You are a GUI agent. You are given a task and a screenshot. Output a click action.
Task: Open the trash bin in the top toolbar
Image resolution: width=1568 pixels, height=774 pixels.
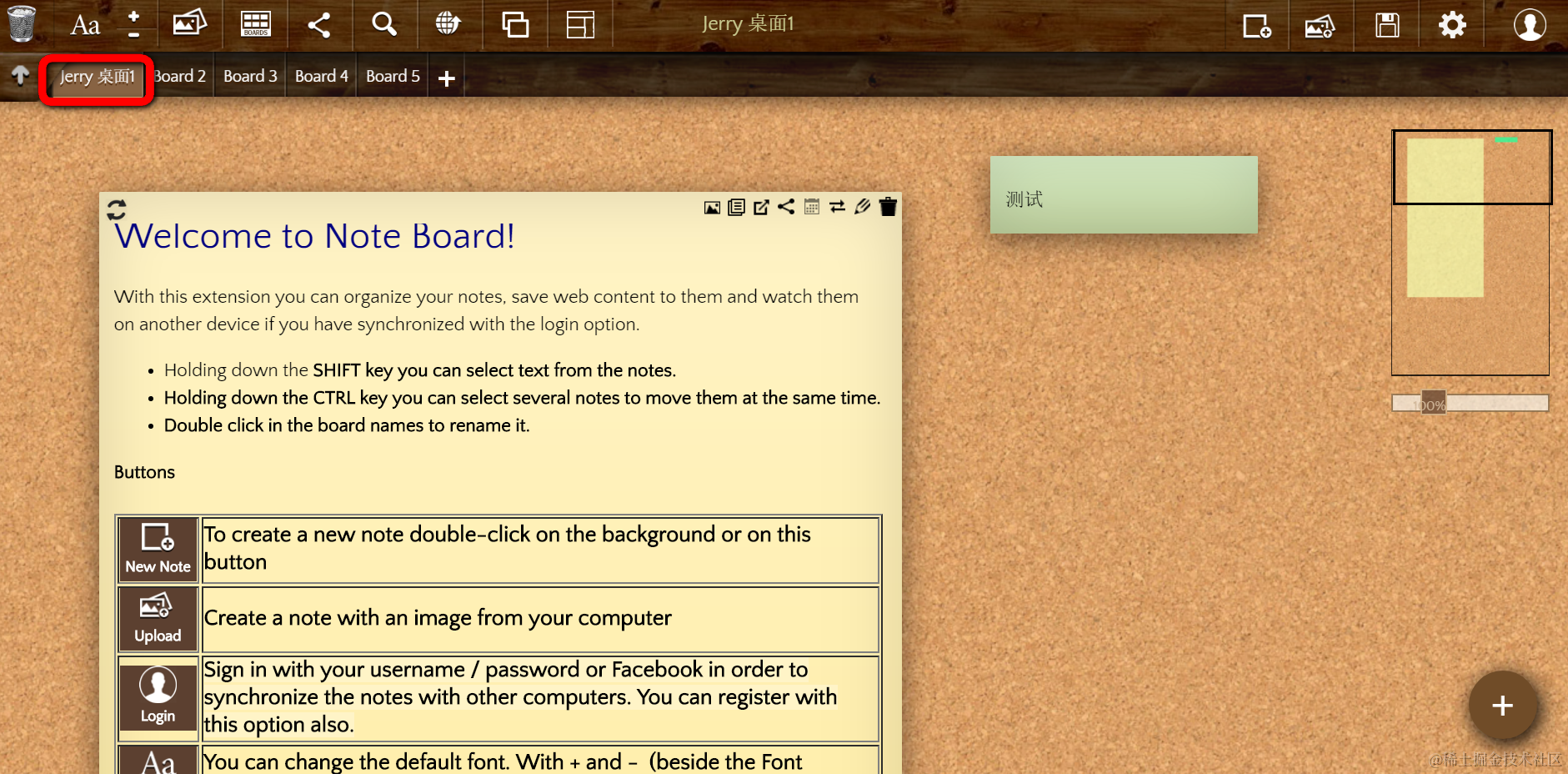pos(22,23)
